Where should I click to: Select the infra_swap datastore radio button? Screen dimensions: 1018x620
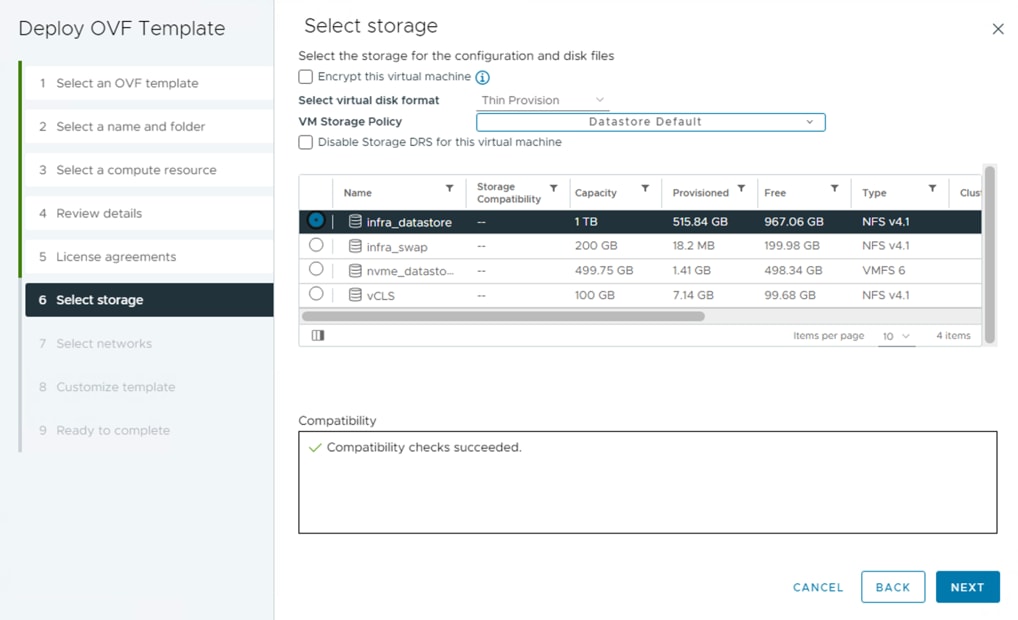(x=316, y=245)
